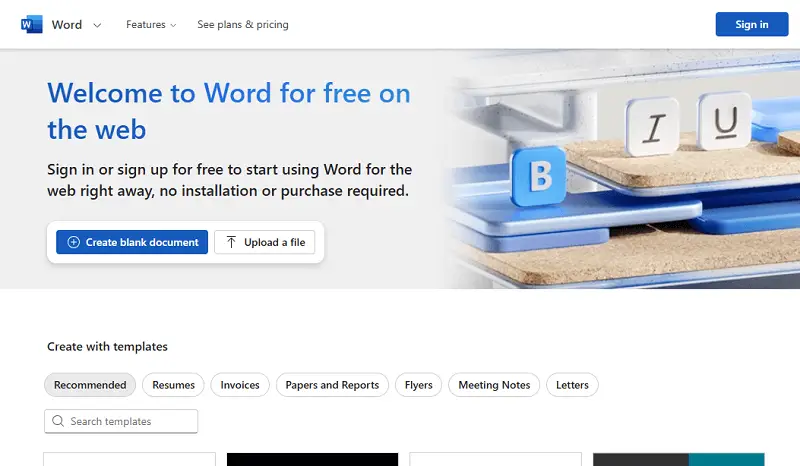The width and height of the screenshot is (800, 466).
Task: Select the Flyers template category
Action: 418,385
